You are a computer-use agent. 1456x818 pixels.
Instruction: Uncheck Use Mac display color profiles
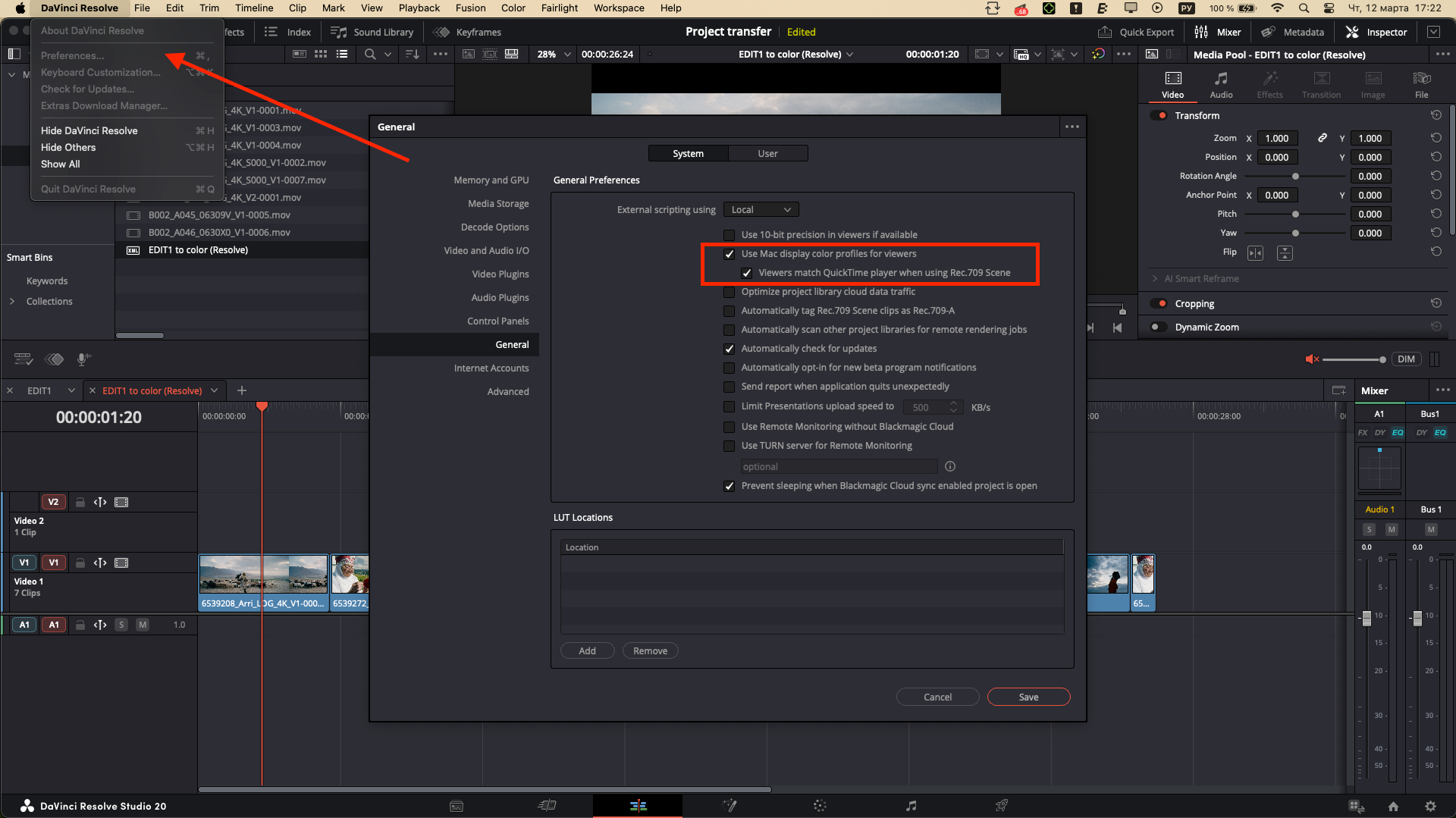click(x=729, y=254)
